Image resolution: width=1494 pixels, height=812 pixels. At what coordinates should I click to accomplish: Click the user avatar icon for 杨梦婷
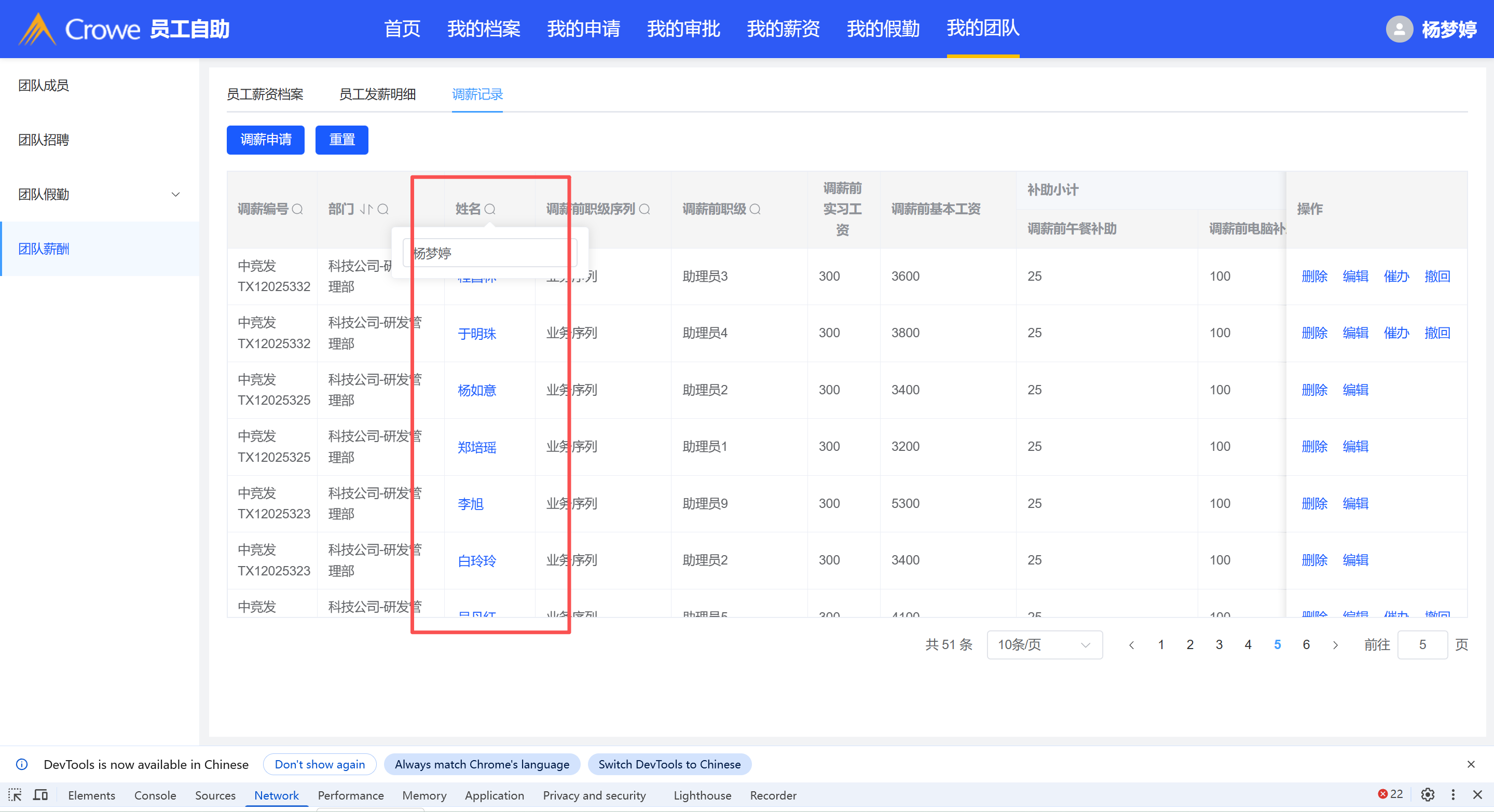point(1399,29)
